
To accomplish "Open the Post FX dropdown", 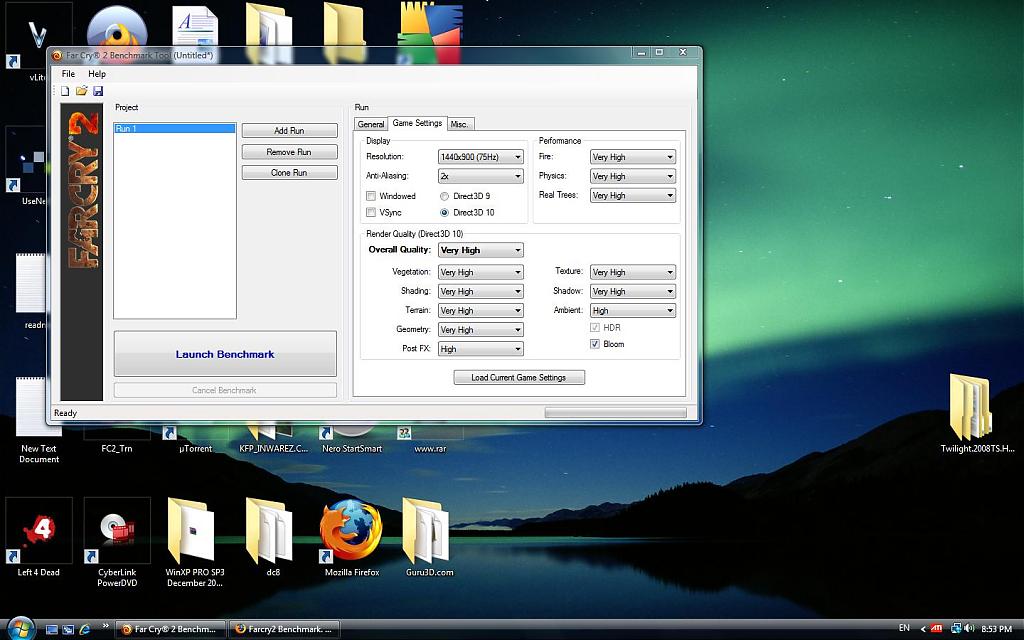I will (481, 349).
